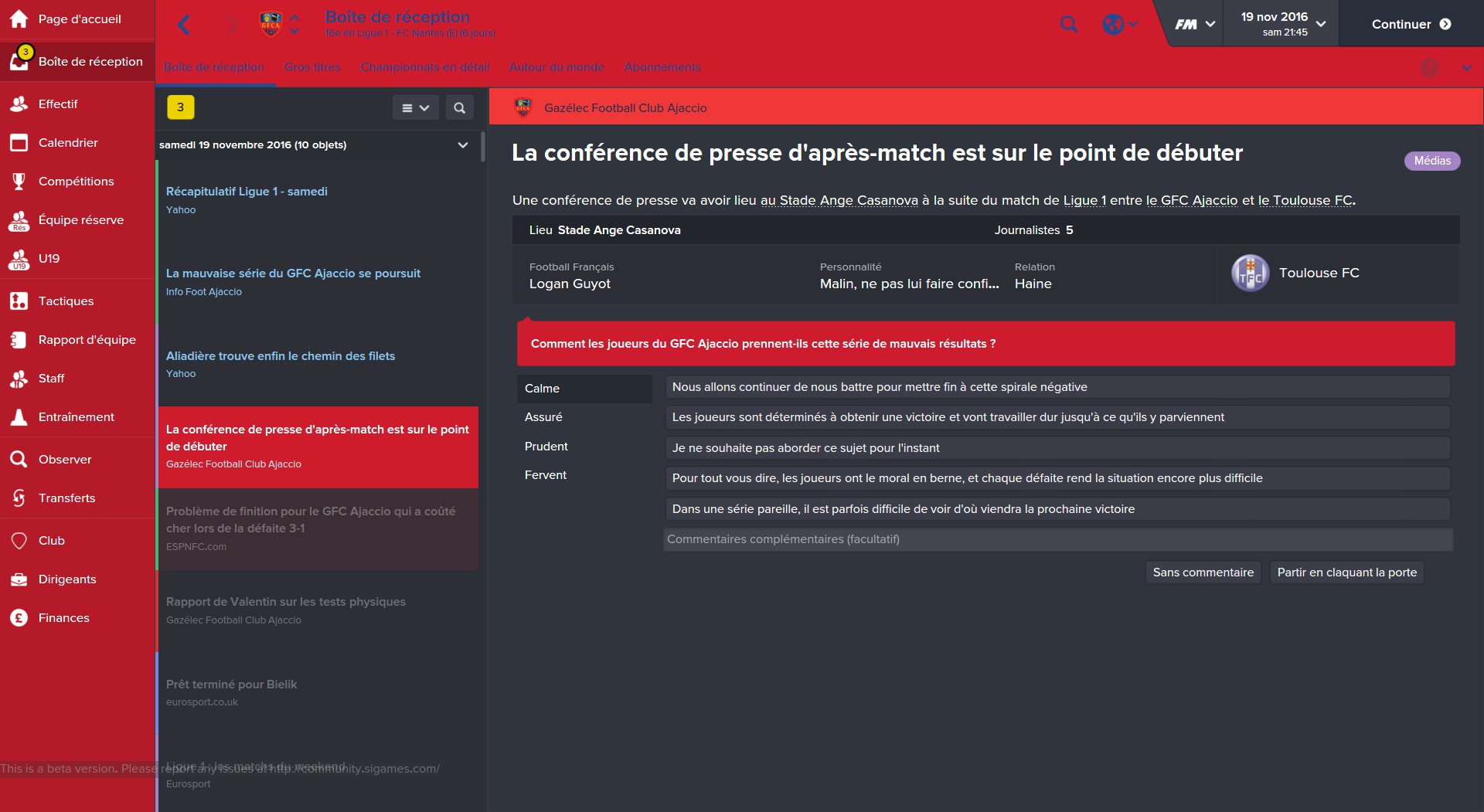The image size is (1484, 812).
Task: Click the inbox search magnifier button
Action: (459, 108)
